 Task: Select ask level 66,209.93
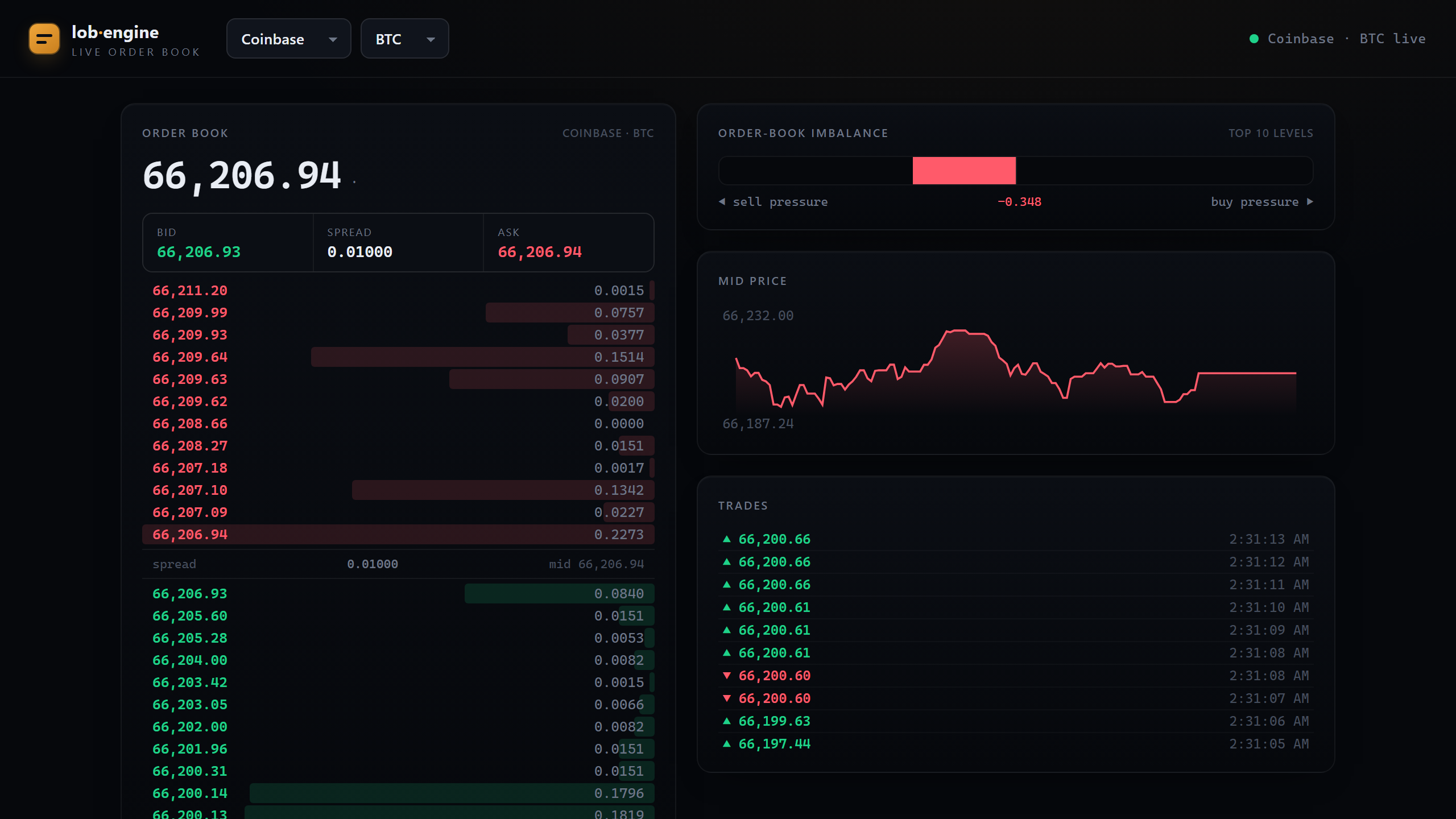pyautogui.click(x=398, y=335)
